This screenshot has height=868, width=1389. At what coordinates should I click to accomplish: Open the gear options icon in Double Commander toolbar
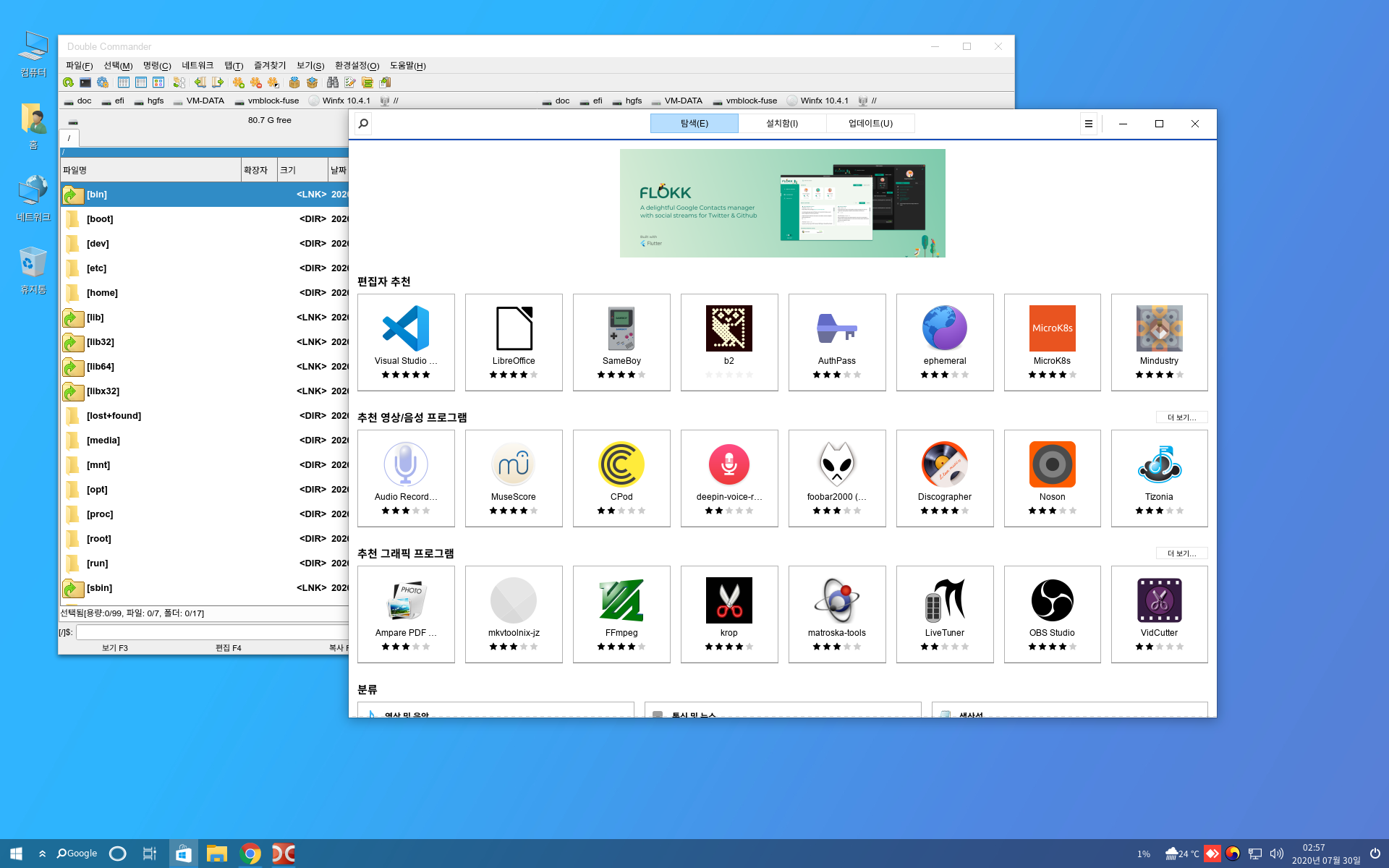click(x=103, y=82)
